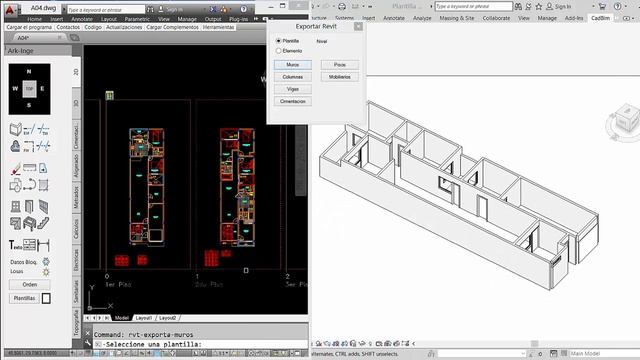Click the TOP face of the view compass
Viewport: 640px width, 360px height.
pyautogui.click(x=29, y=89)
